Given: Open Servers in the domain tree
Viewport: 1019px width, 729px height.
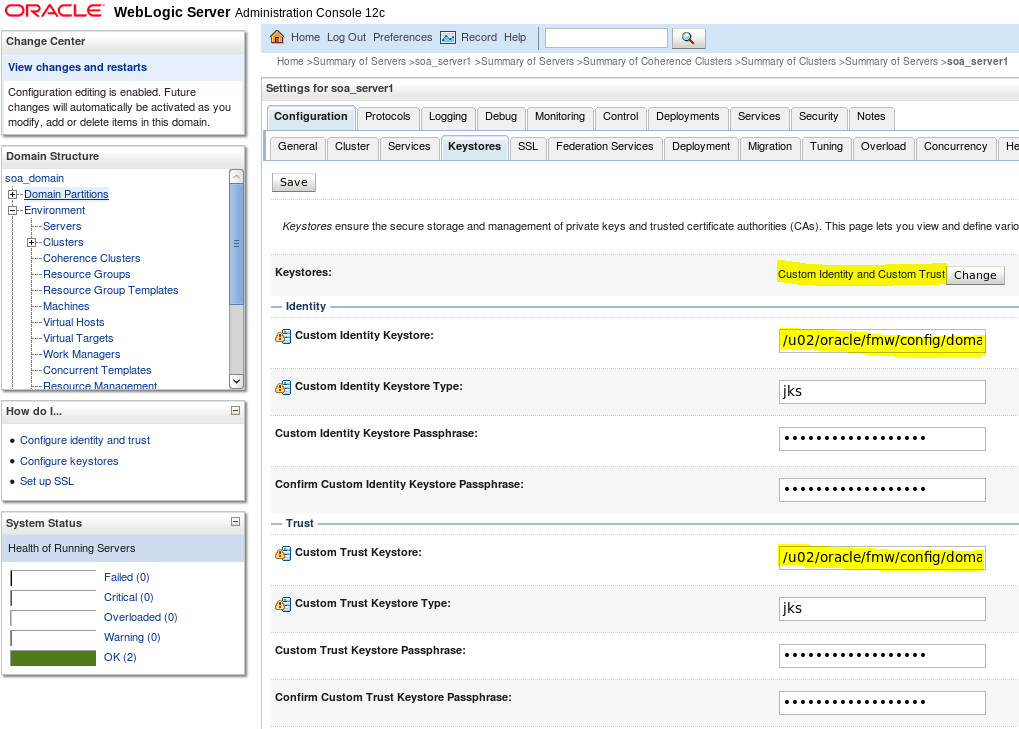Looking at the screenshot, I should coord(62,227).
